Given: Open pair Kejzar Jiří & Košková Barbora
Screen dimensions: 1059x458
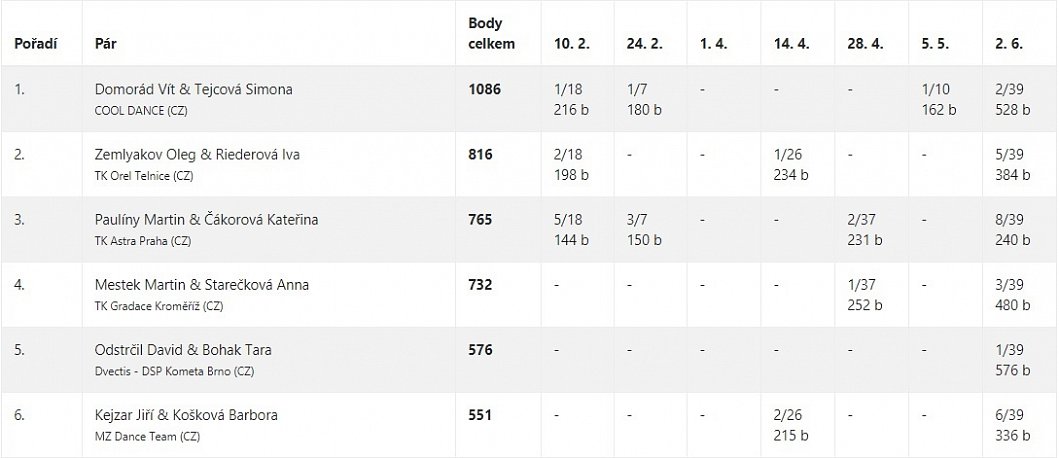Looking at the screenshot, I should coord(186,415).
